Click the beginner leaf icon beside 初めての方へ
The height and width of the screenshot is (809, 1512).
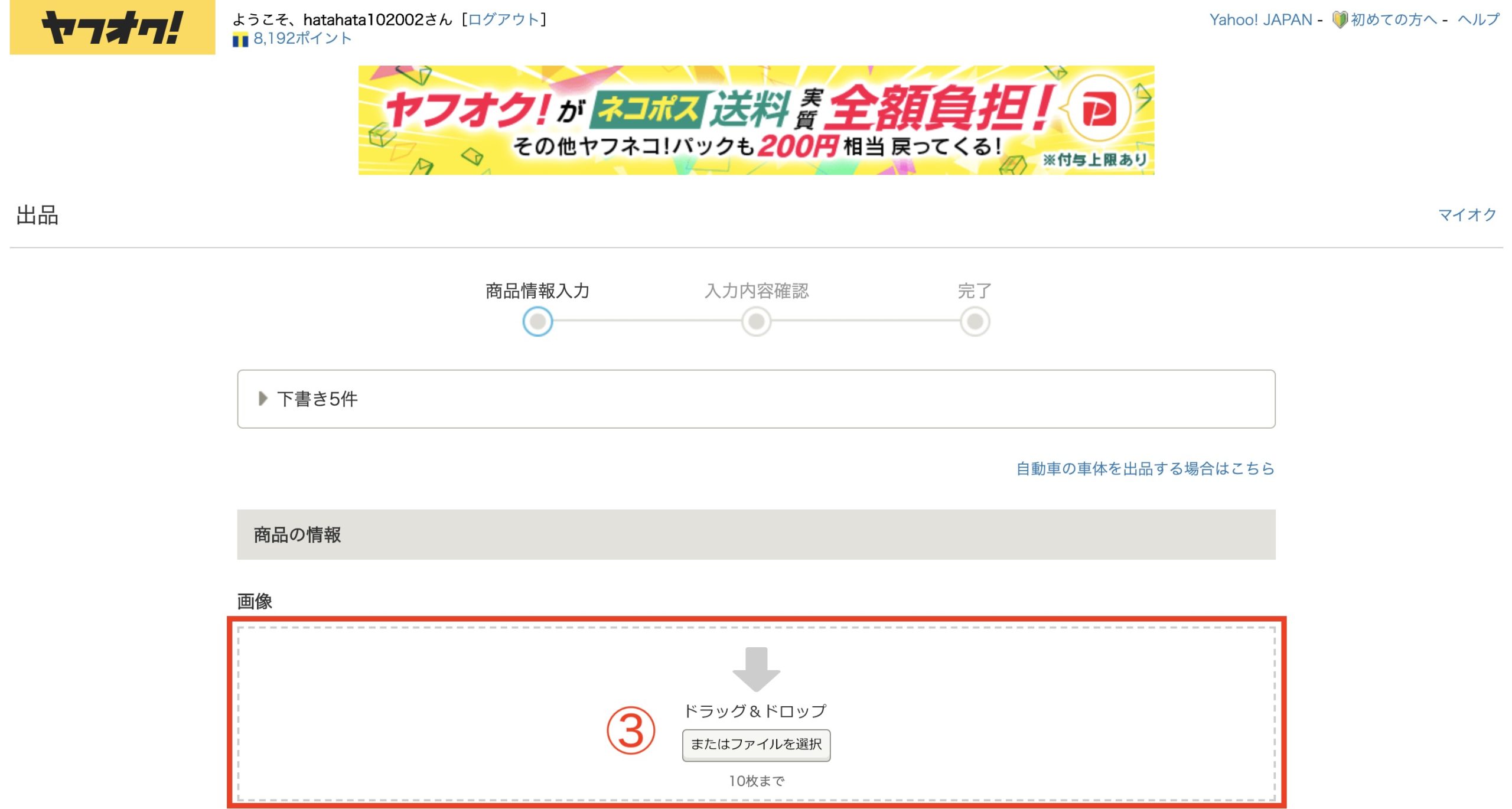(1340, 20)
